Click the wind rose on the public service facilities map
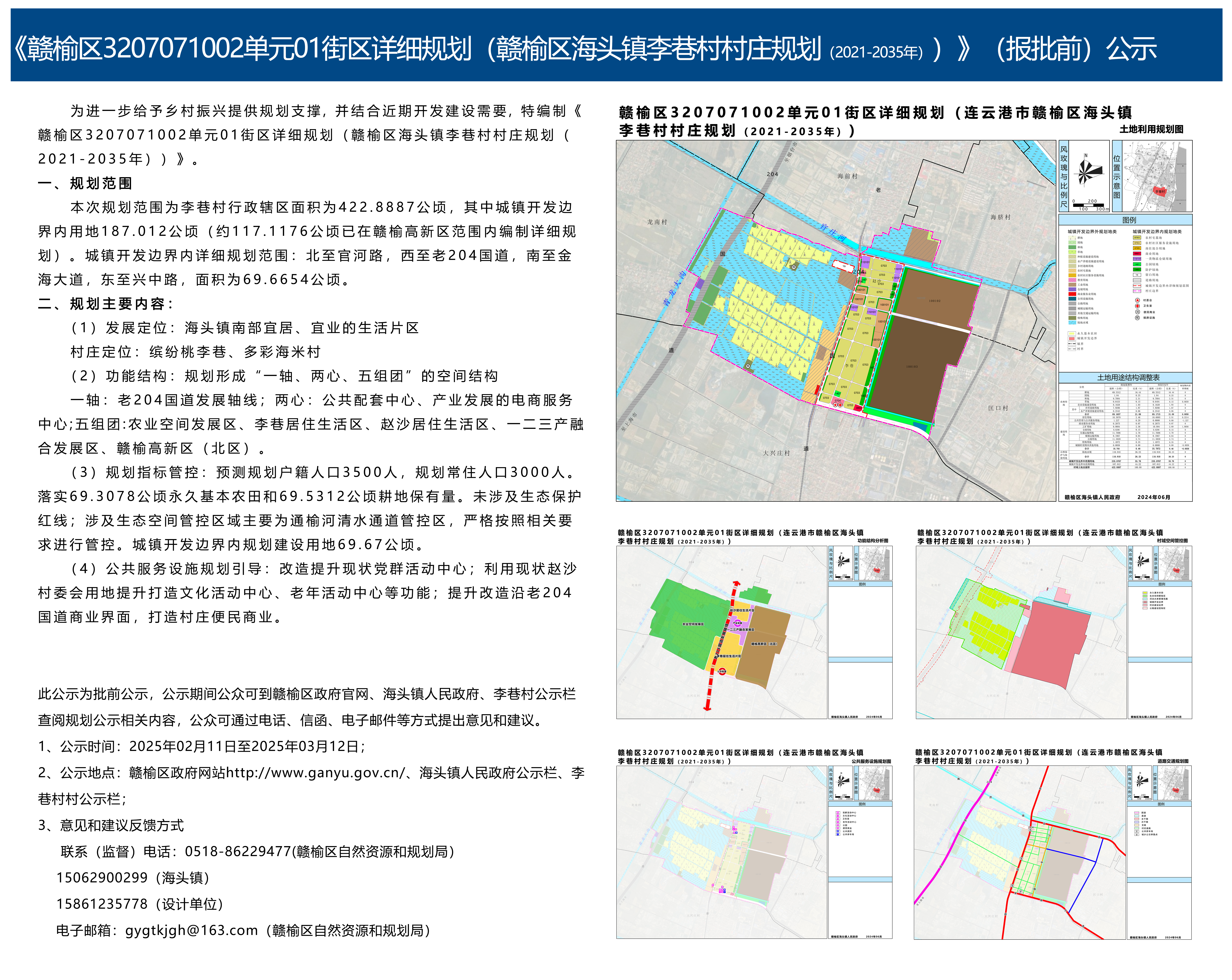The height and width of the screenshot is (980, 1232). click(843, 781)
